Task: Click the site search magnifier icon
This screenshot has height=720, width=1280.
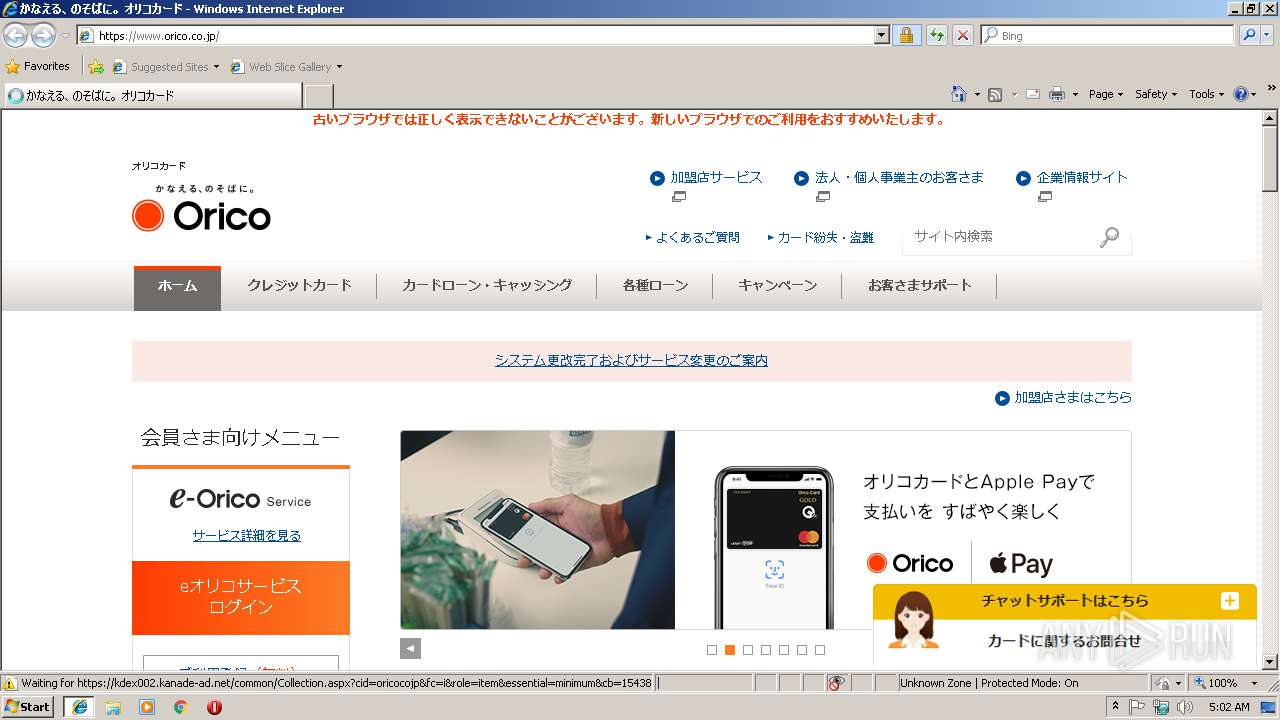Action: click(x=1109, y=237)
